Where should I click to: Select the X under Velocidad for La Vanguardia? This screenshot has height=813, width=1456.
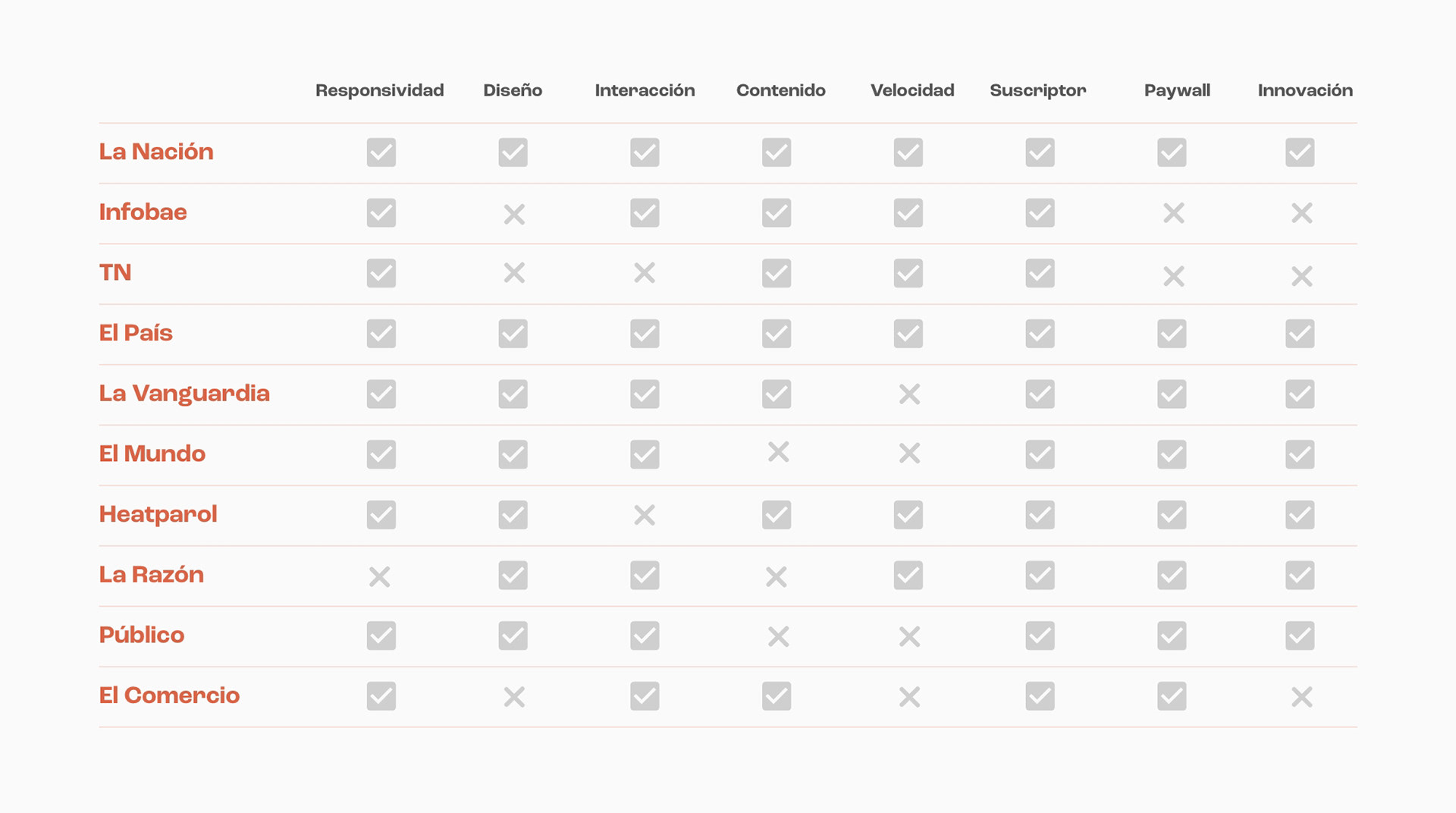(x=909, y=394)
